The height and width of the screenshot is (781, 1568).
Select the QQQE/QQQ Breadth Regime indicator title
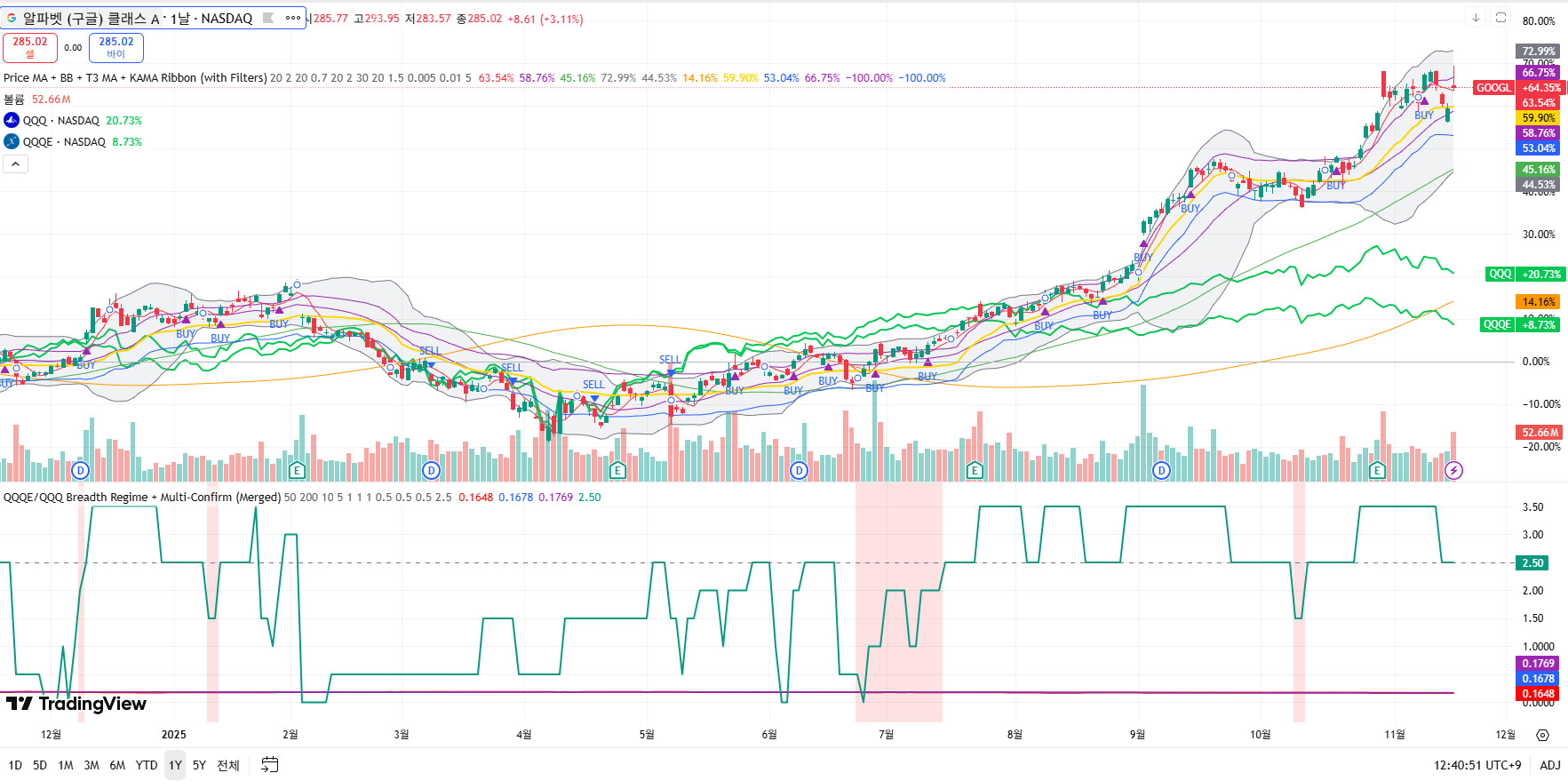click(142, 498)
